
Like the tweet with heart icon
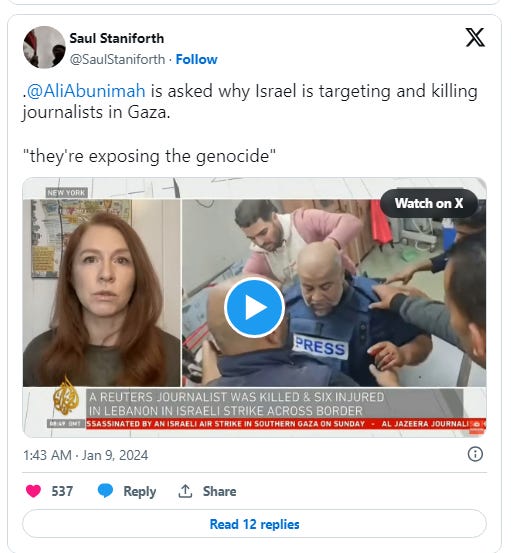pos(34,491)
